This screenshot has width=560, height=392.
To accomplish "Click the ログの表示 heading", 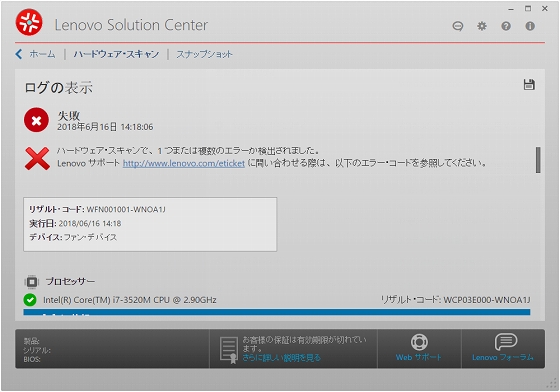I will click(x=59, y=87).
